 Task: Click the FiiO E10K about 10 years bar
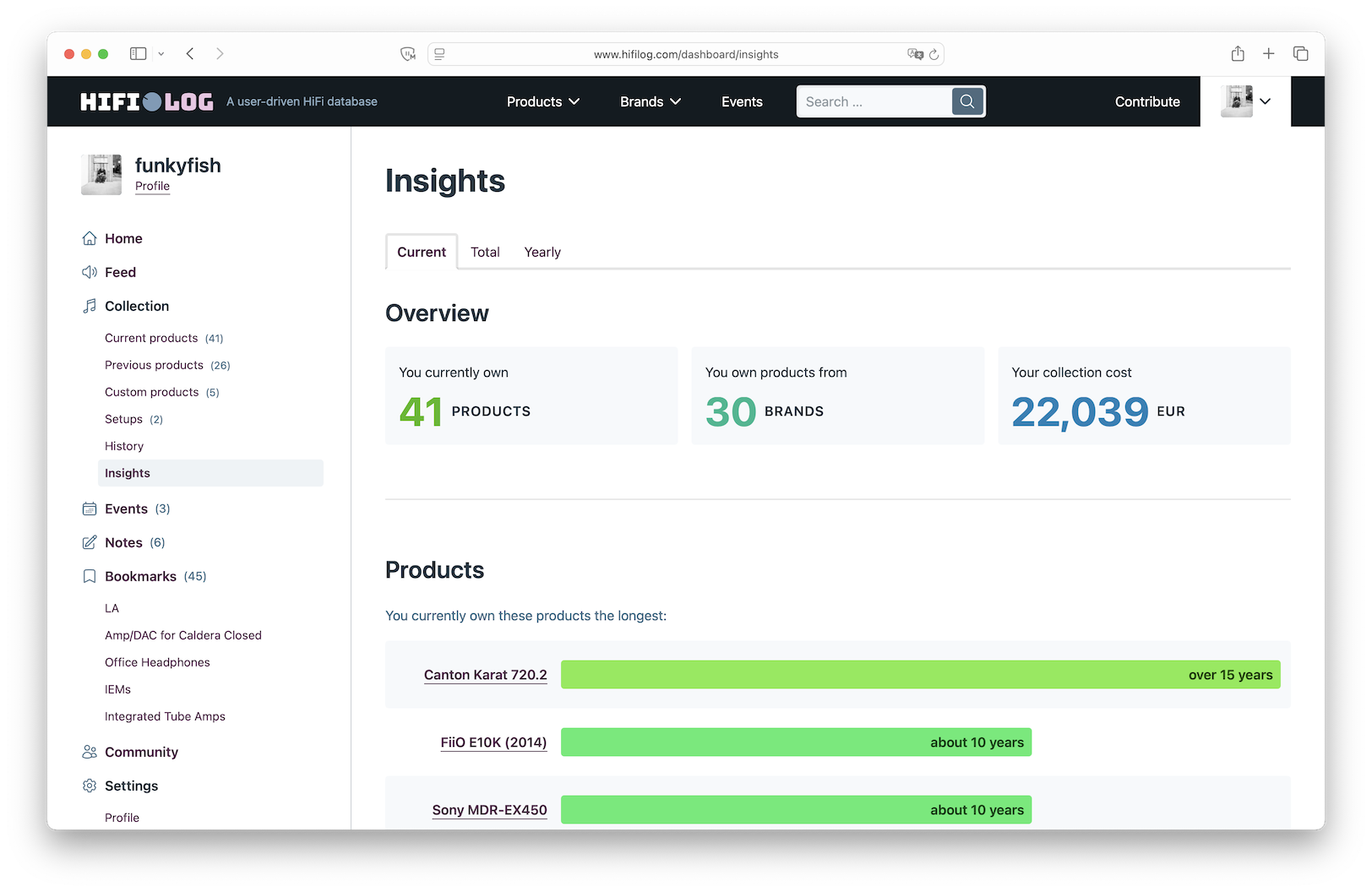(x=796, y=742)
